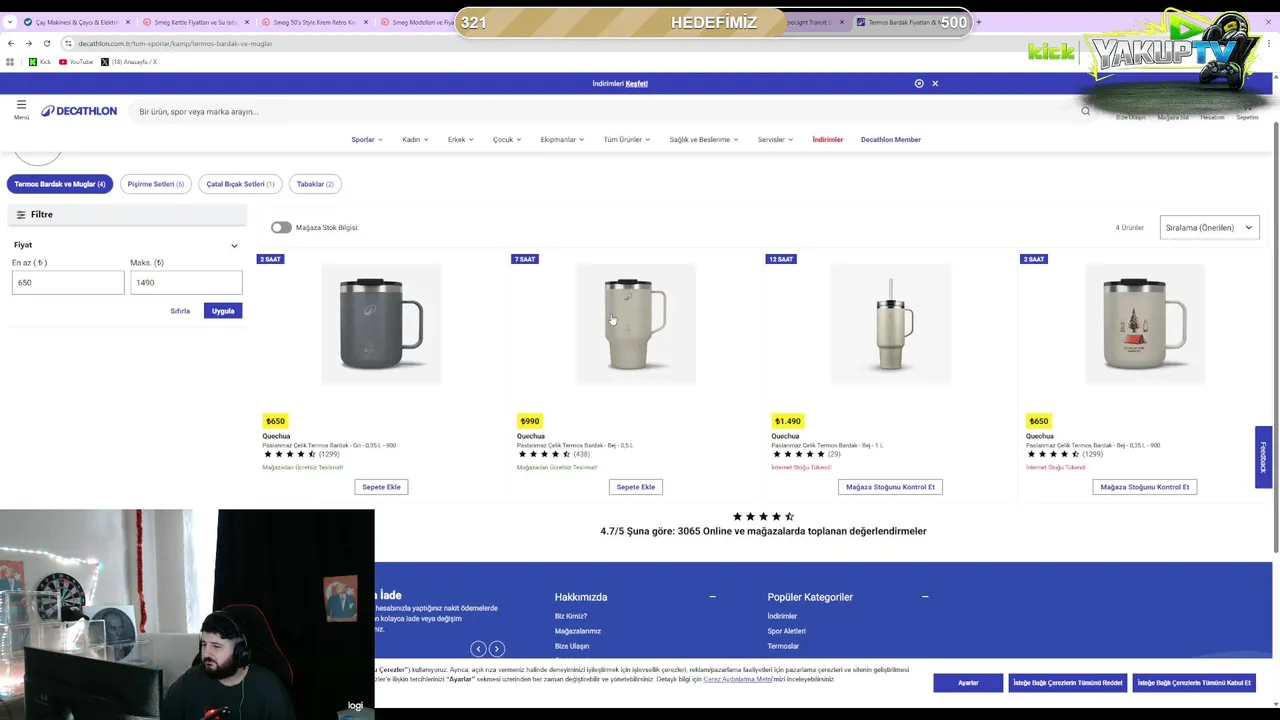Expand the Tüm Ürünler menu
Screen dimensions: 1280x720
[627, 140]
